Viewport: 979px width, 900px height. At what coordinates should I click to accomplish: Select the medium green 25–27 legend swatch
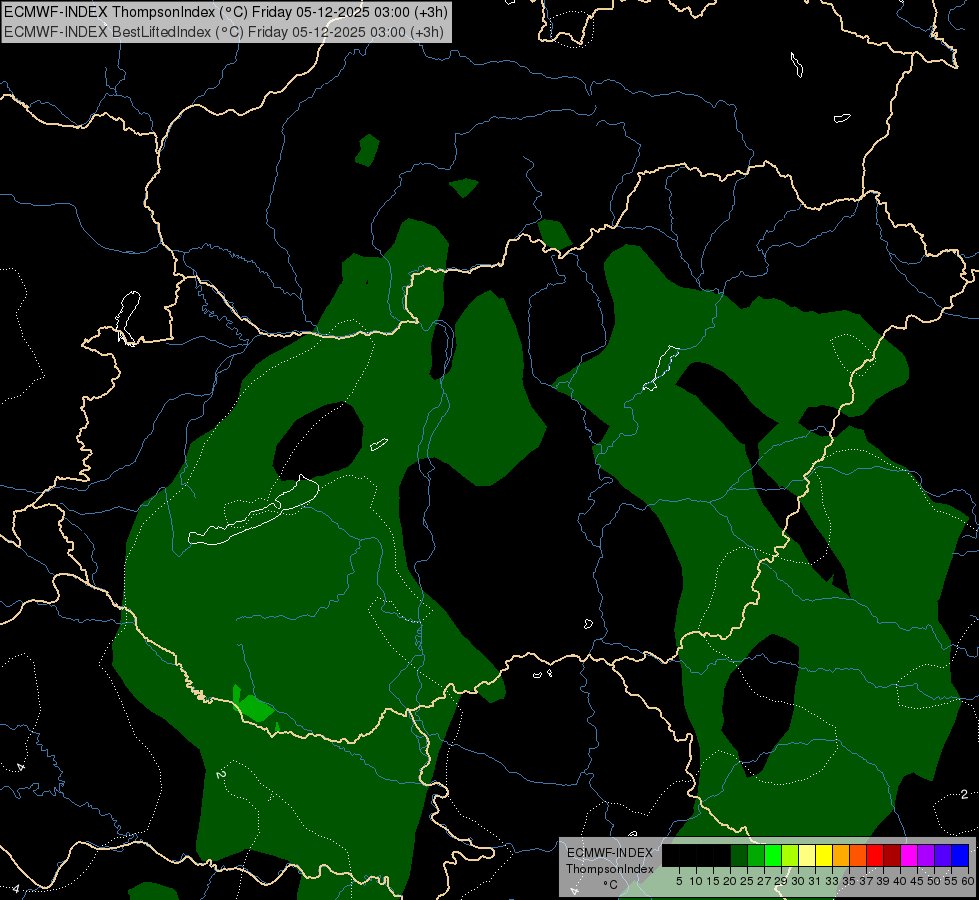coord(756,855)
